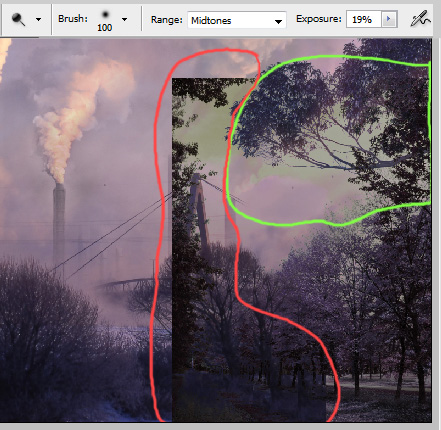Click the Range: label

[x=167, y=20]
